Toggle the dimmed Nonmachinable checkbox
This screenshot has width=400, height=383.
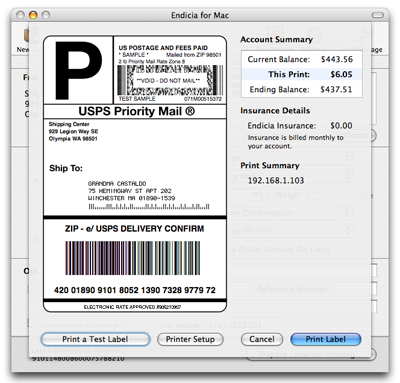point(317,195)
